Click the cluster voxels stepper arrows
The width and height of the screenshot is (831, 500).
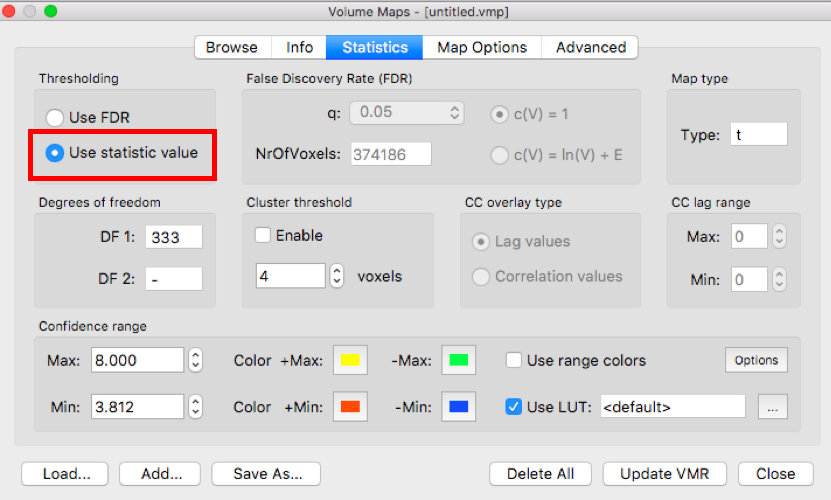coord(337,276)
